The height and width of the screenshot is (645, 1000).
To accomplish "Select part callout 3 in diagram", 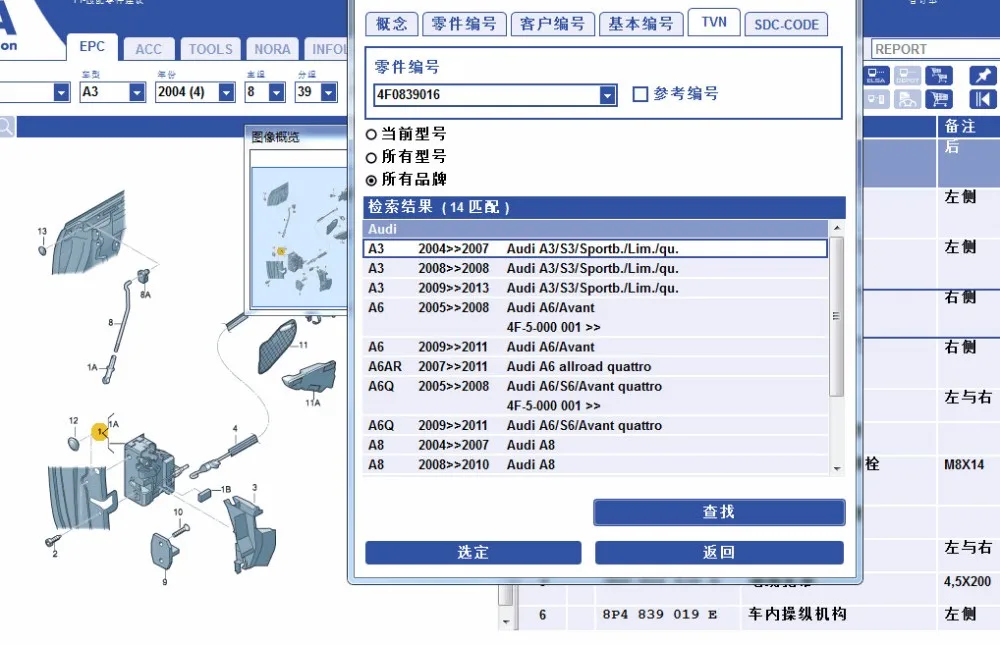I will coord(254,487).
